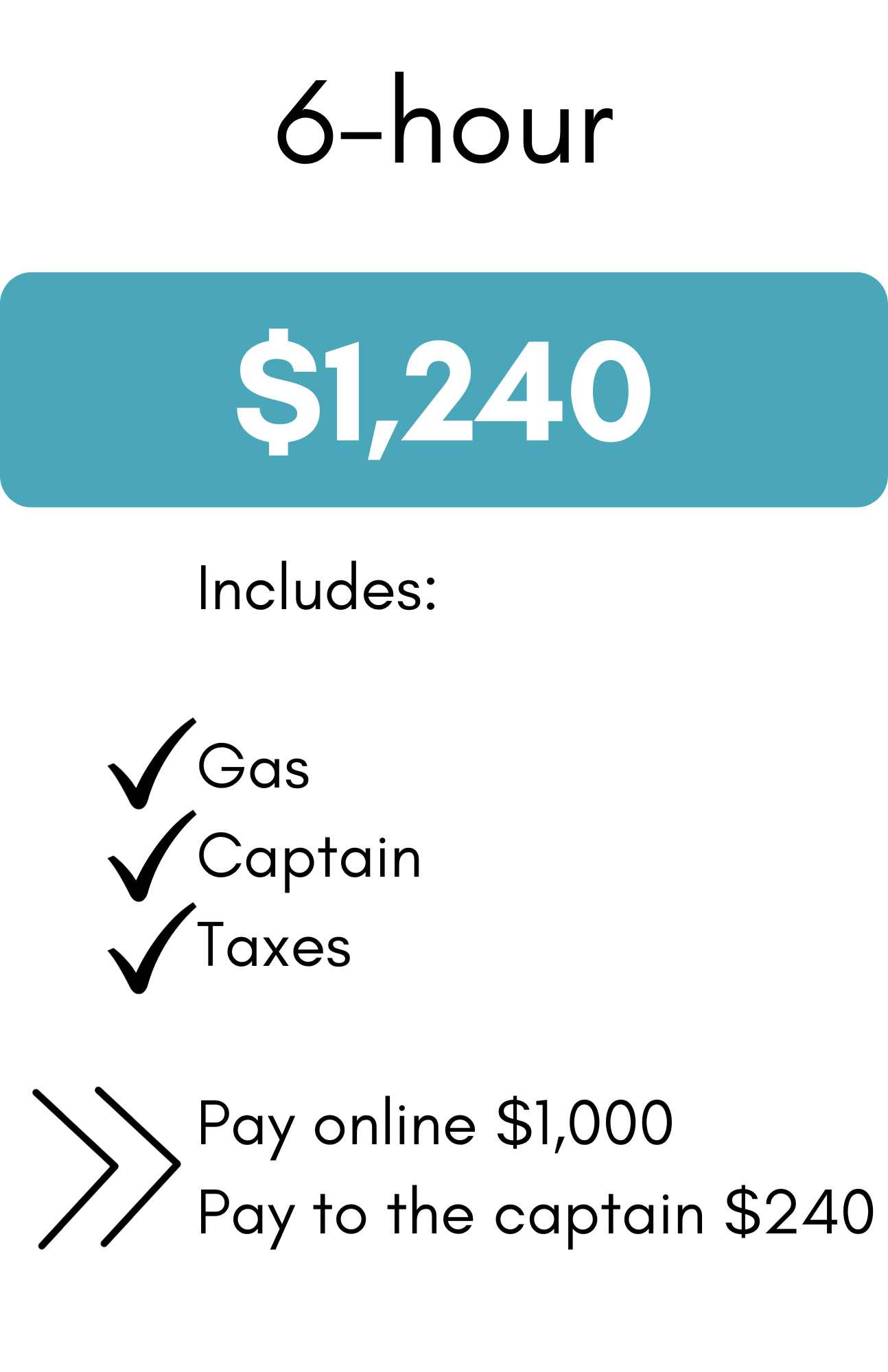The height and width of the screenshot is (1372, 888).
Task: Select the Taxes list item text
Action: click(x=274, y=947)
